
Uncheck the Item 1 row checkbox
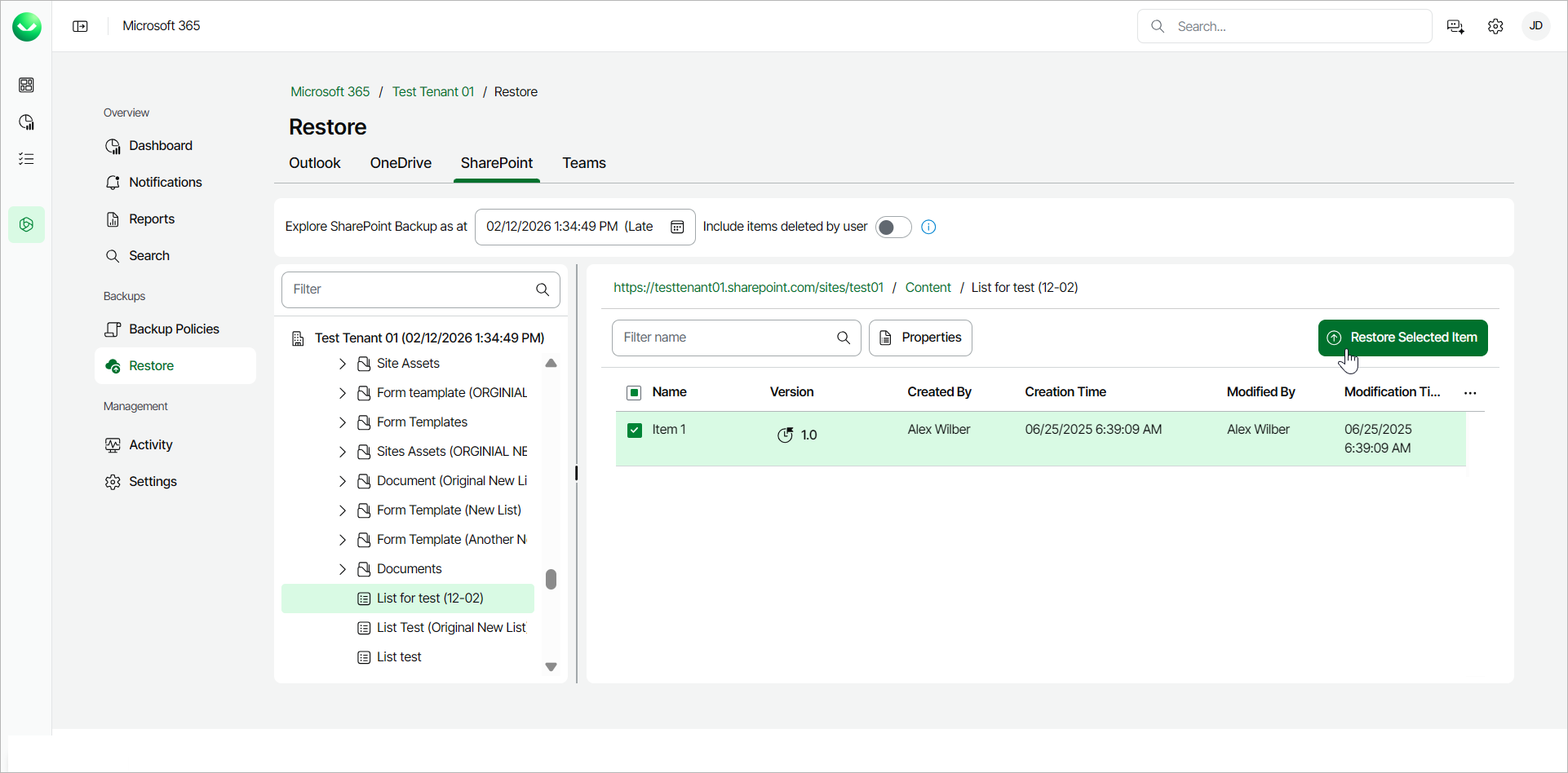(x=634, y=430)
